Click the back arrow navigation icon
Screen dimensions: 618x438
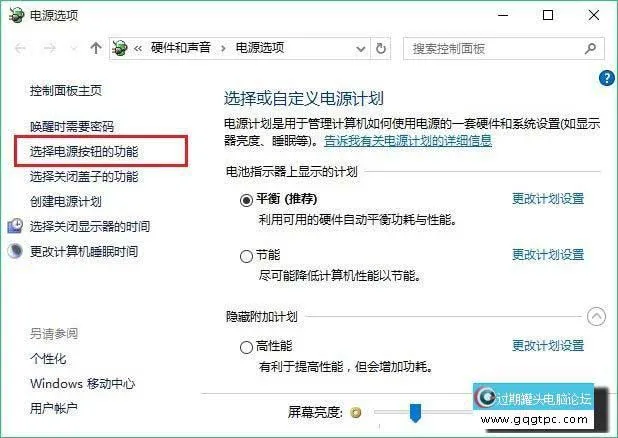[20, 48]
